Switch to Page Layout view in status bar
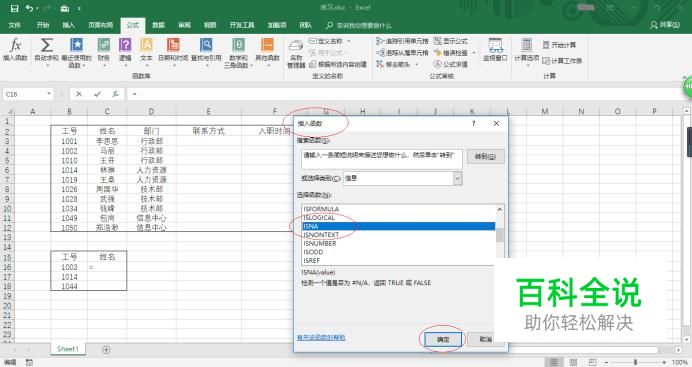 click(x=573, y=363)
